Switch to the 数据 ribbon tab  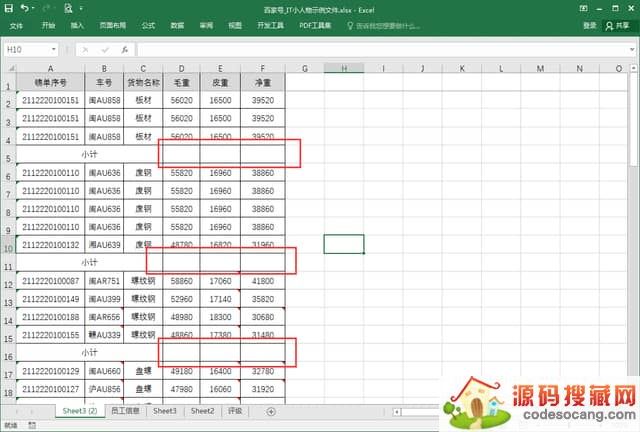(x=177, y=26)
